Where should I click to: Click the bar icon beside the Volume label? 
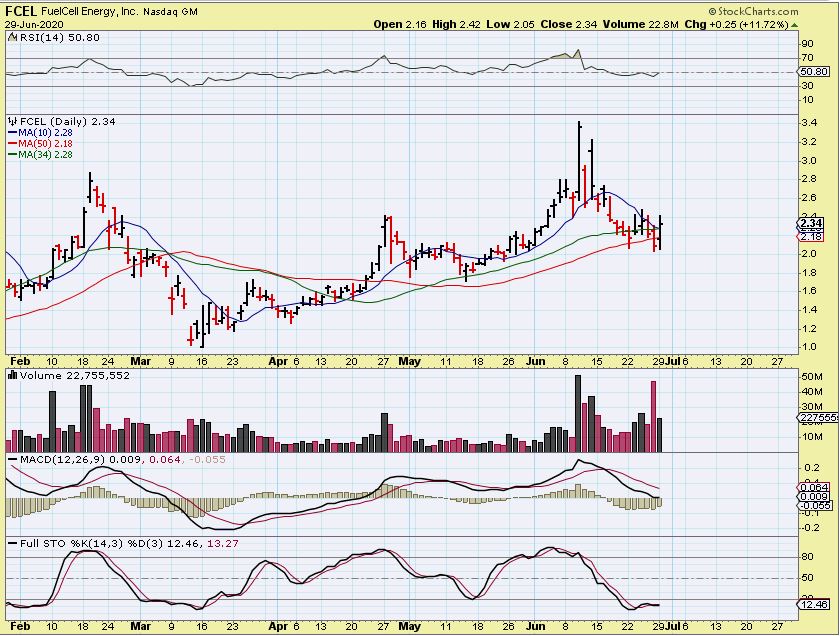click(x=13, y=376)
